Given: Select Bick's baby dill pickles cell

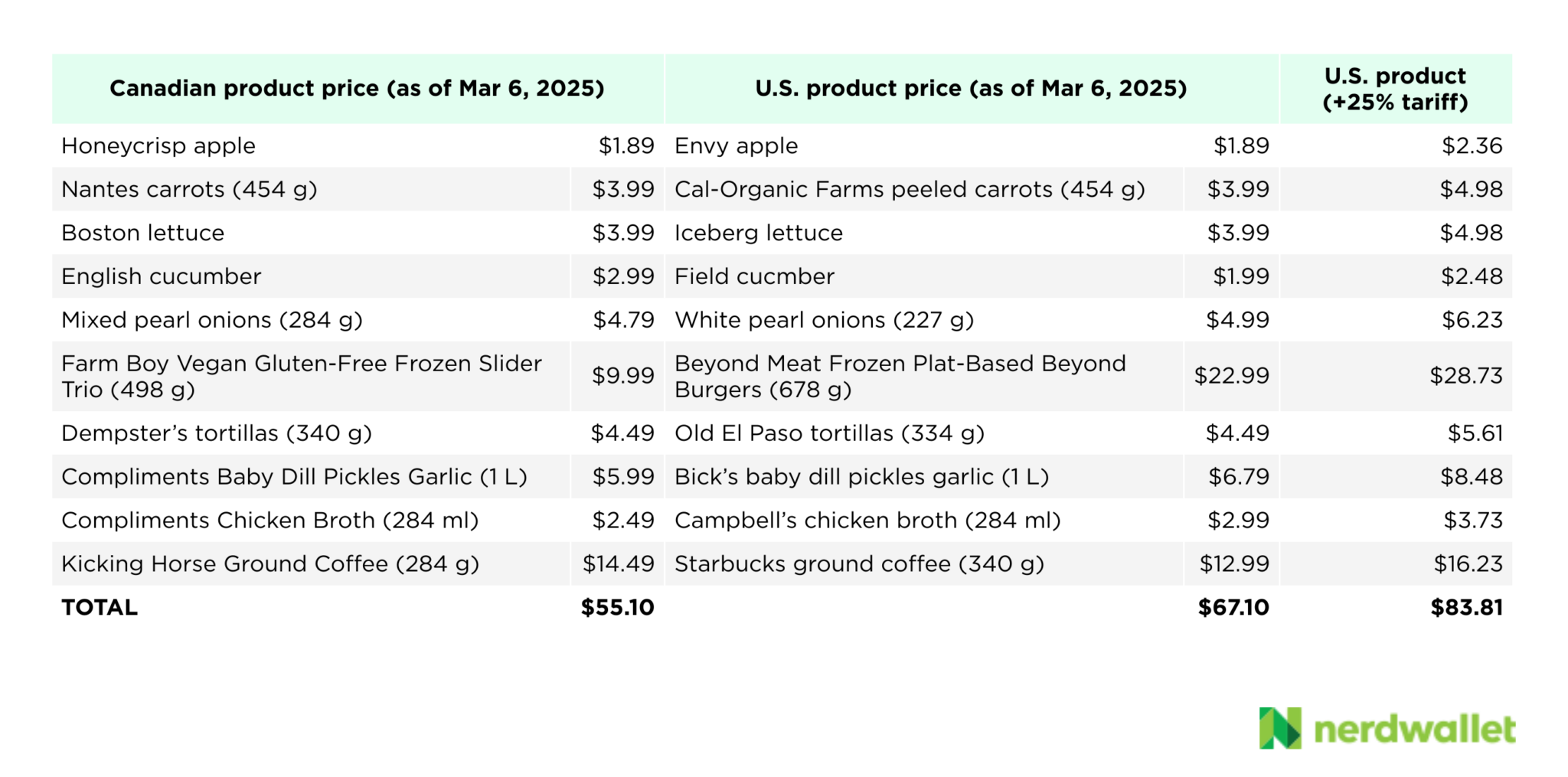Looking at the screenshot, I should coord(861,477).
